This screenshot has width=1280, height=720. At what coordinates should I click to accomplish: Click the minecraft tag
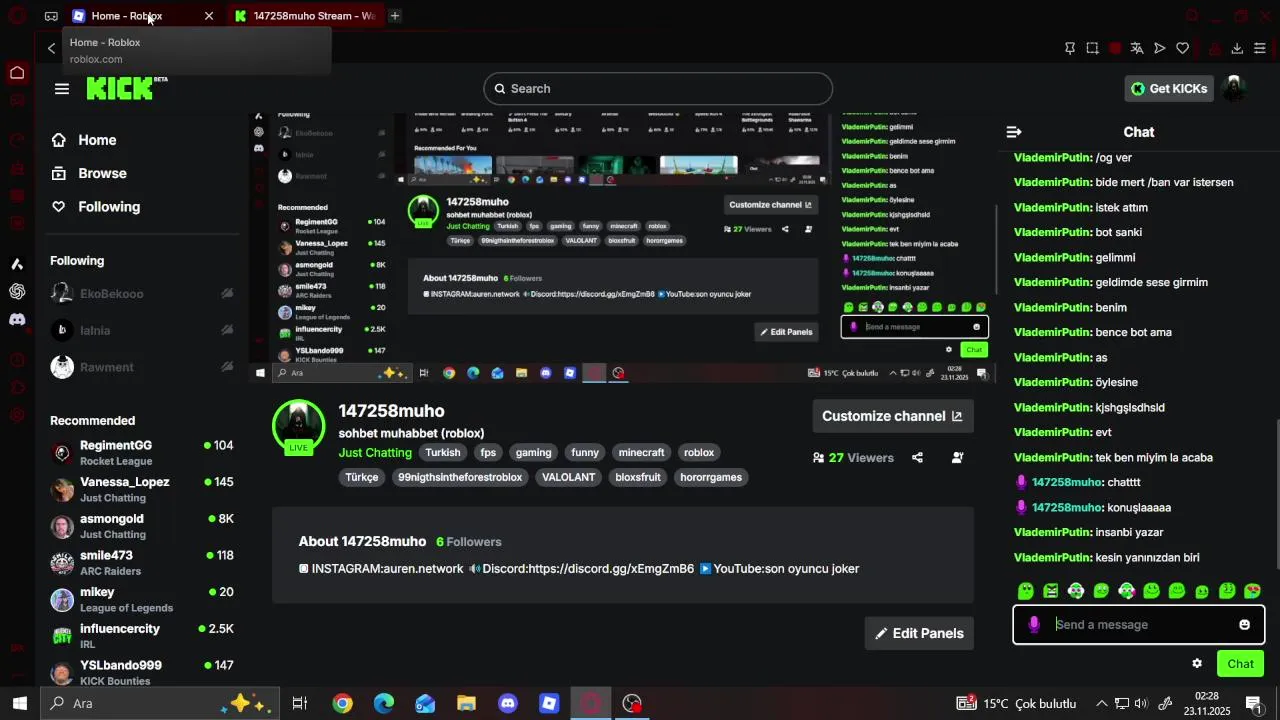coord(641,453)
